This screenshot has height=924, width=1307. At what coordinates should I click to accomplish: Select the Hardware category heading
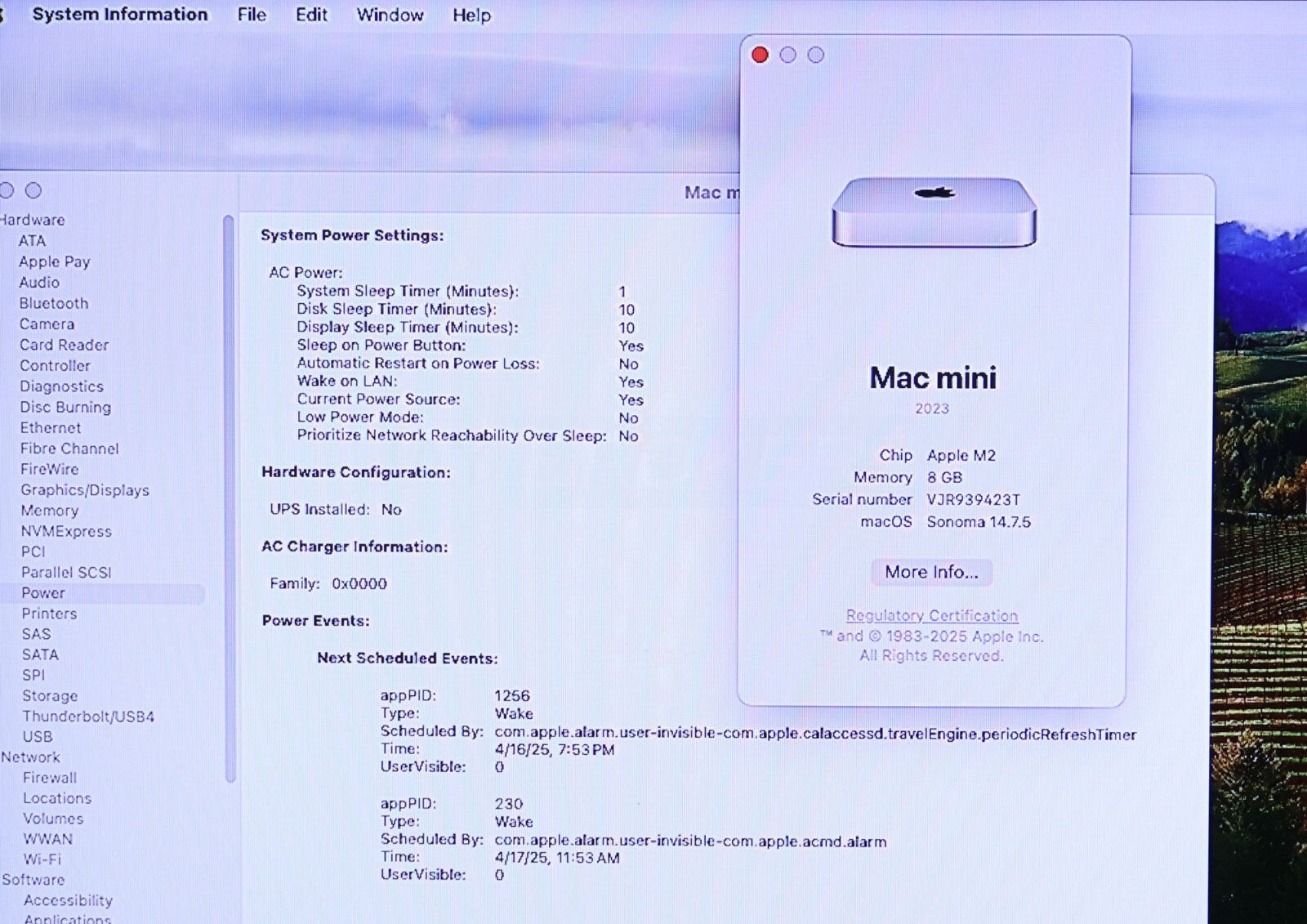[x=33, y=220]
